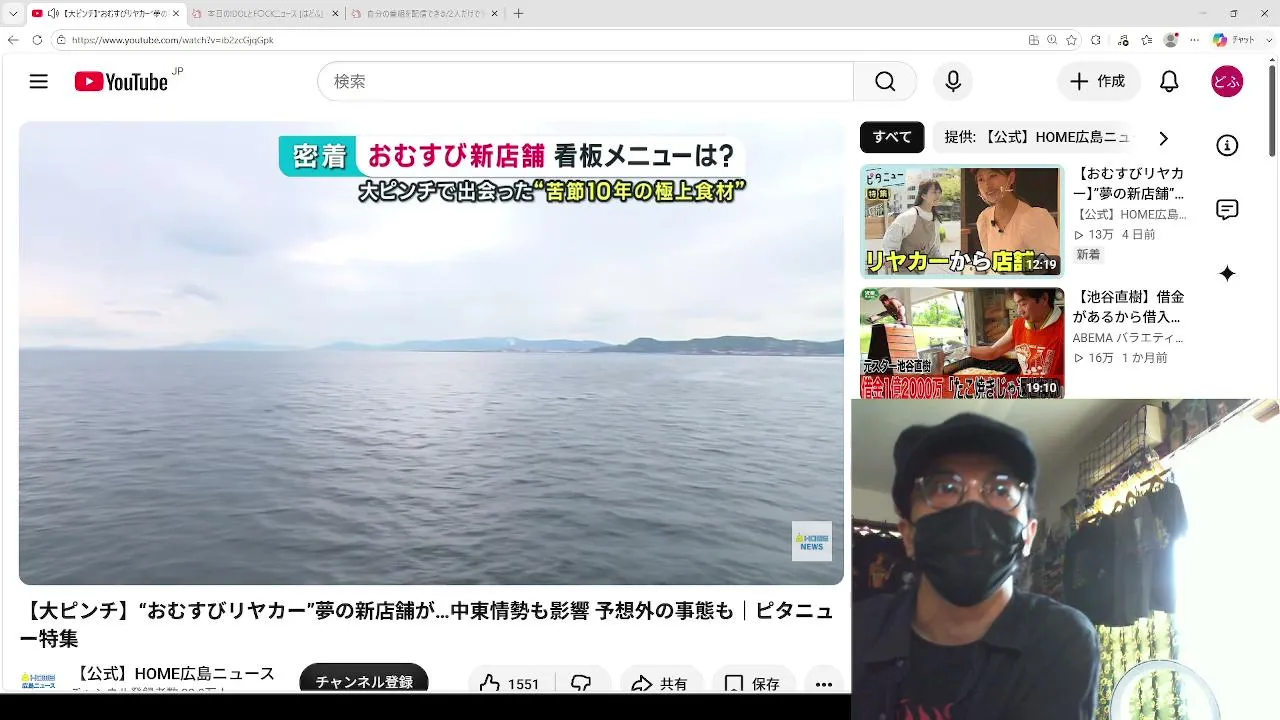Reload the page with refresh icon
This screenshot has width=1280, height=720.
37,40
